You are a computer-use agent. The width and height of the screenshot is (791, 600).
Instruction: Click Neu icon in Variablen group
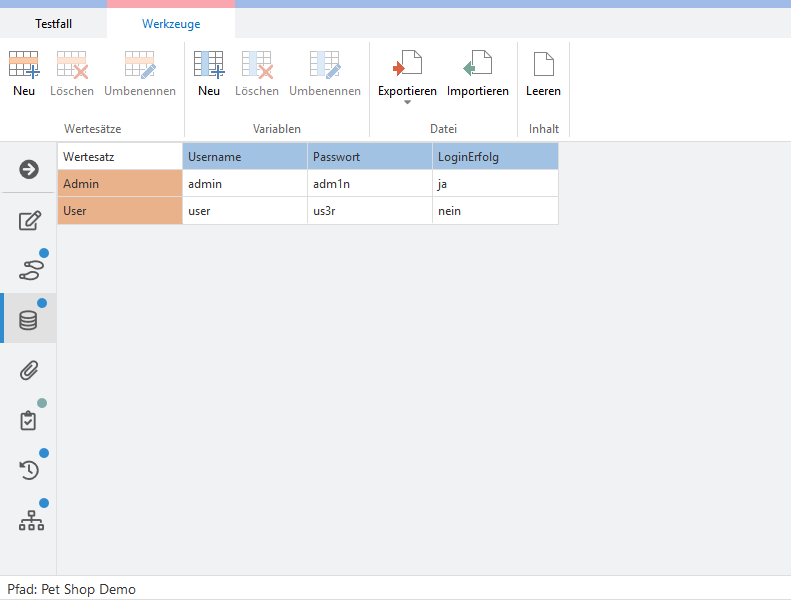[208, 65]
